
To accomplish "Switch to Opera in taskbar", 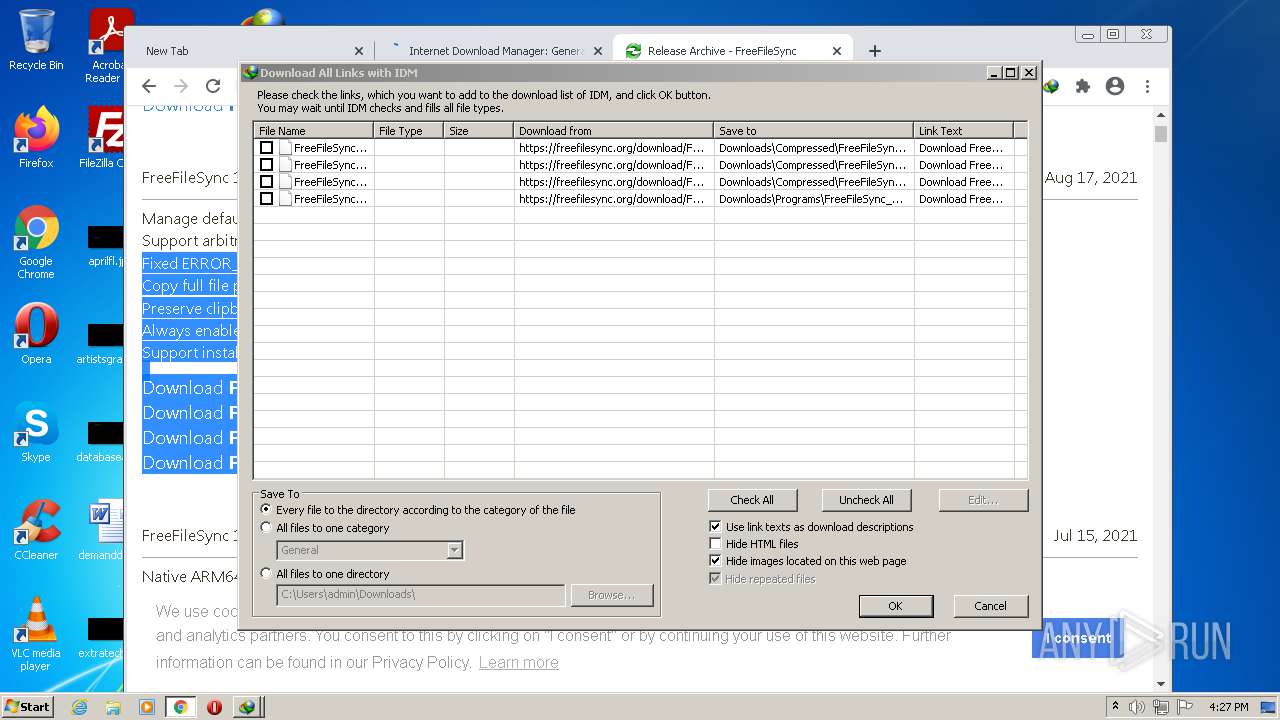I will [x=214, y=707].
